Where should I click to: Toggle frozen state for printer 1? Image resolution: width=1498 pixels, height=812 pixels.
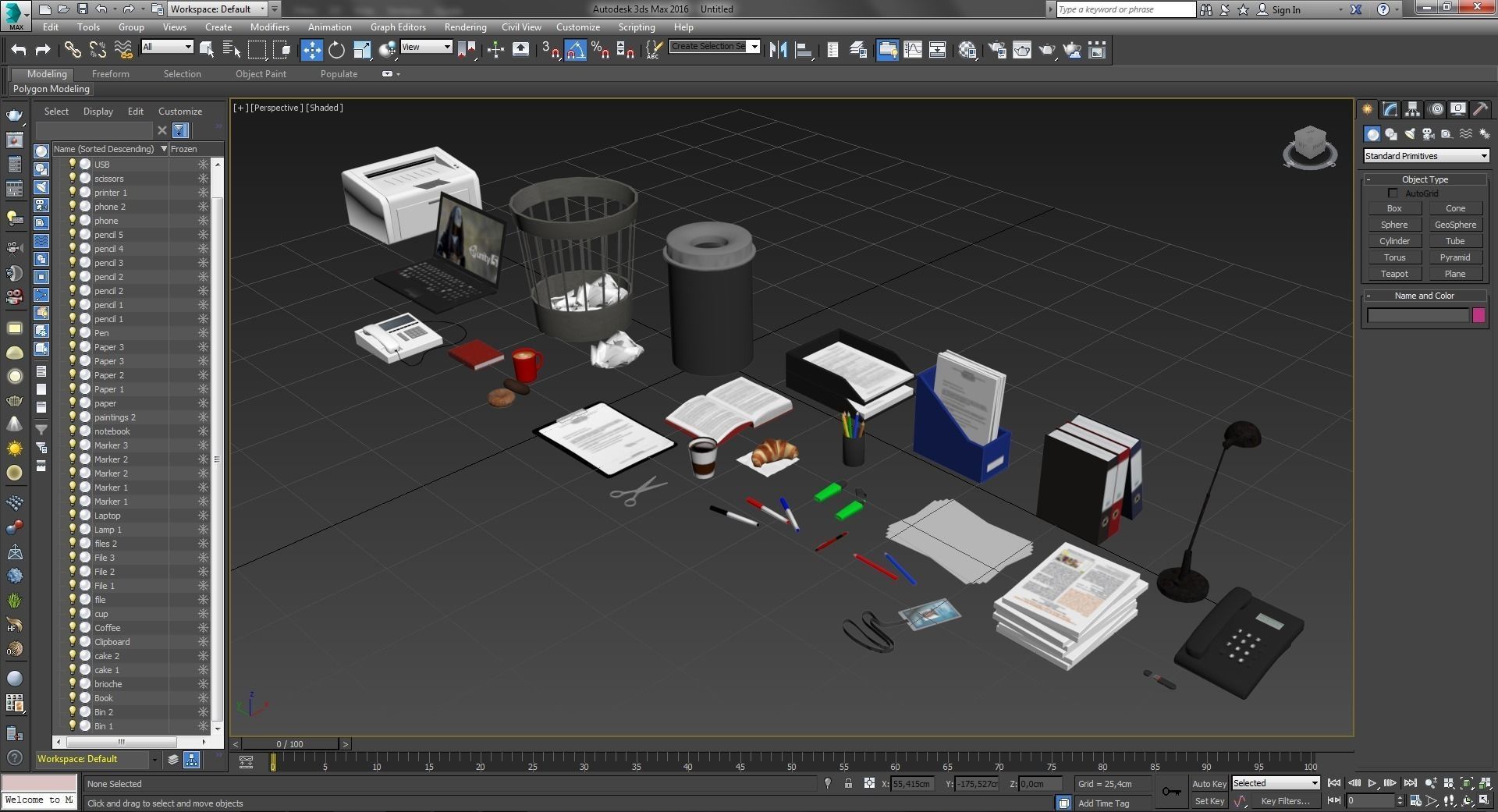[x=203, y=193]
